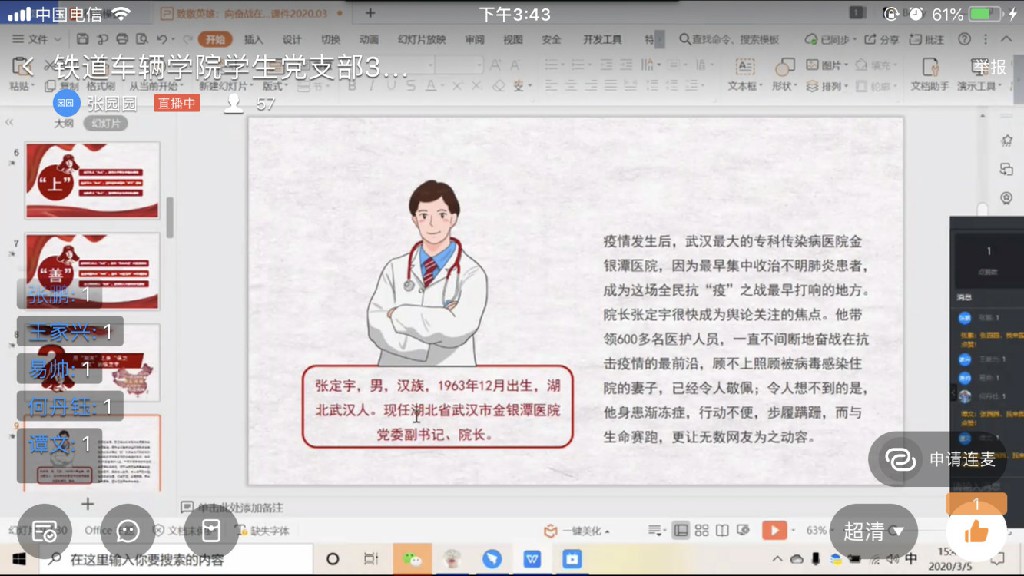Open the chat comment bubble icon
The image size is (1024, 576).
click(127, 531)
